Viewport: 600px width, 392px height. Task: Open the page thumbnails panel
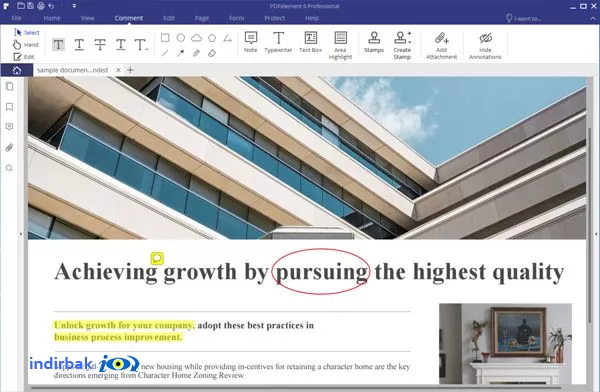click(10, 87)
